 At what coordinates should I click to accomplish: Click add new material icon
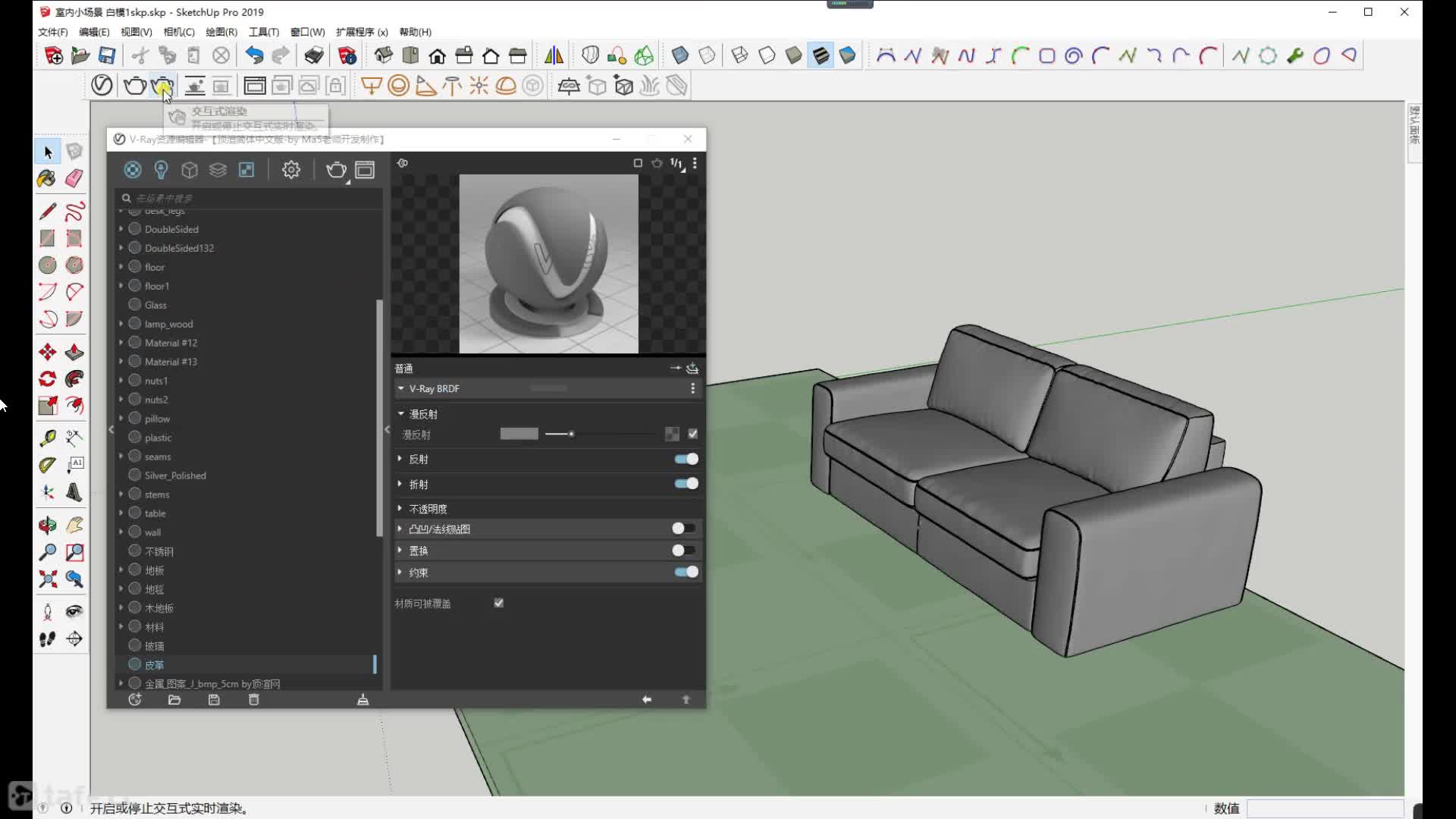click(135, 700)
